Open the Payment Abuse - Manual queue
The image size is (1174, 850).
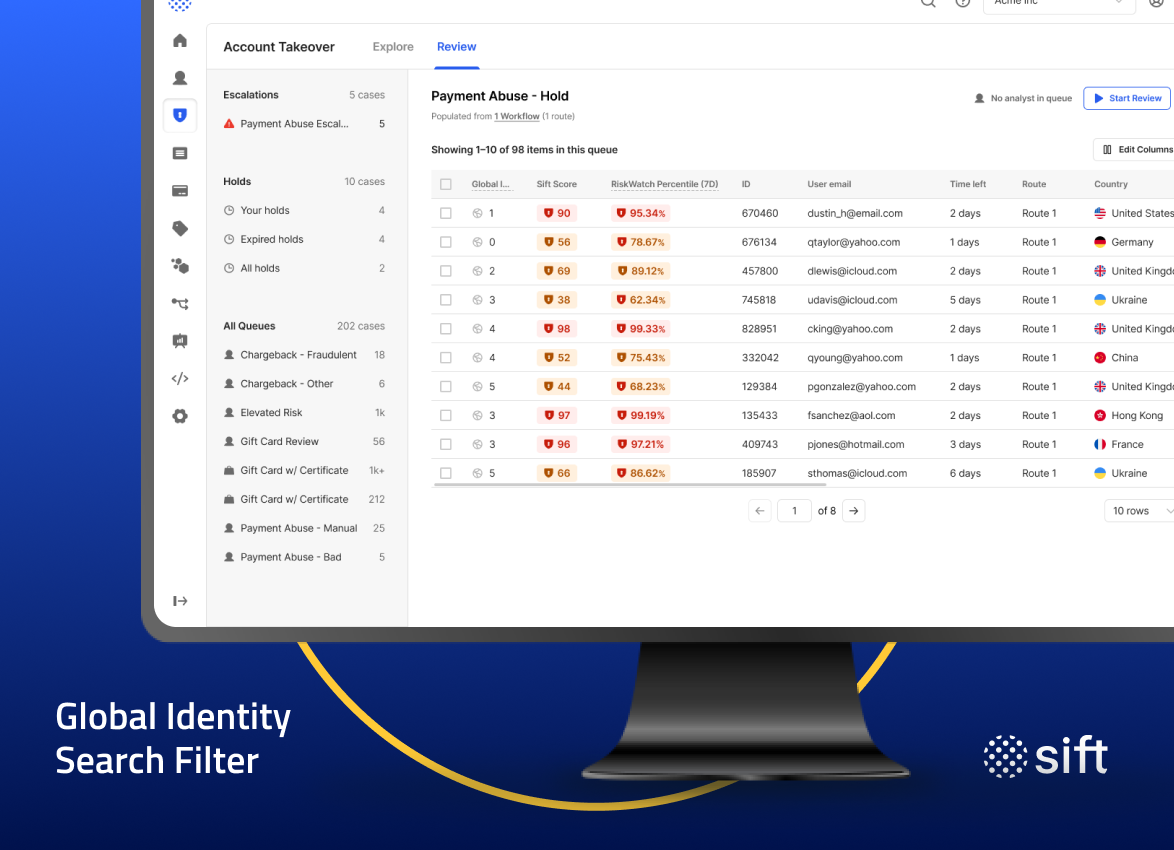pyautogui.click(x=304, y=528)
